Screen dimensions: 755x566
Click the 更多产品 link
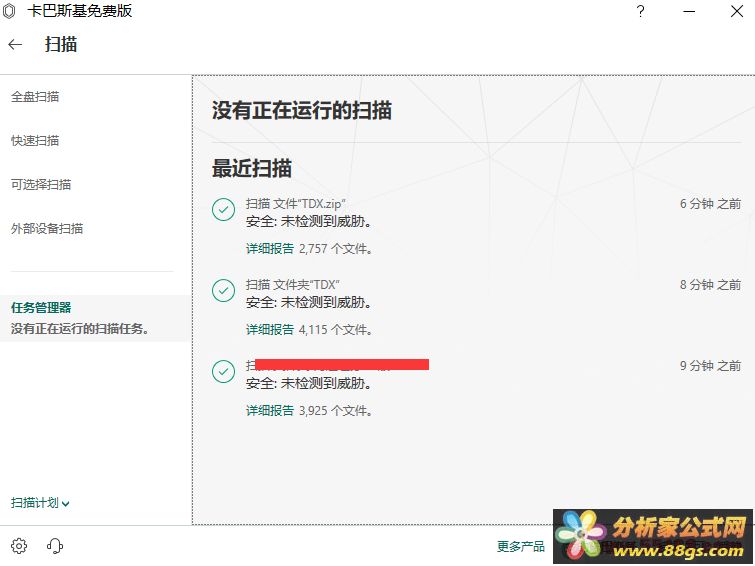pos(521,546)
